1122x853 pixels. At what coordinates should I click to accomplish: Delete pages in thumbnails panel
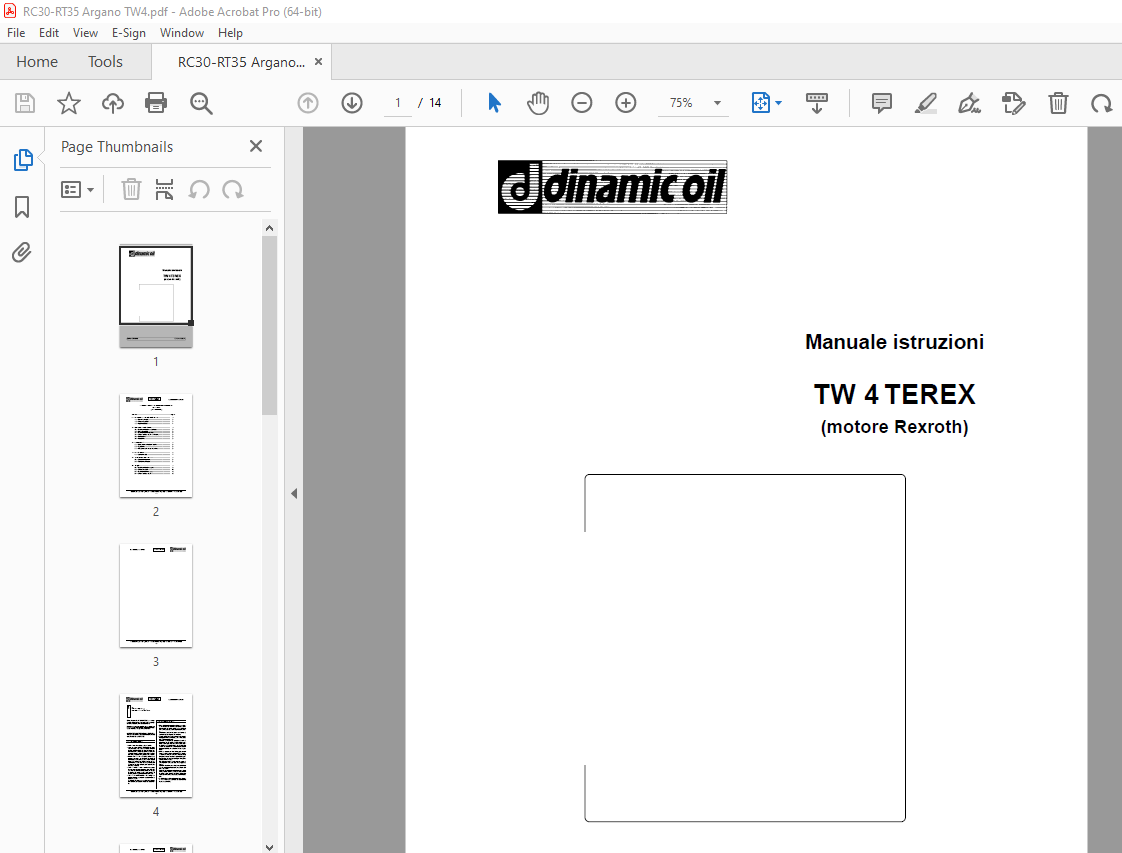(x=131, y=190)
